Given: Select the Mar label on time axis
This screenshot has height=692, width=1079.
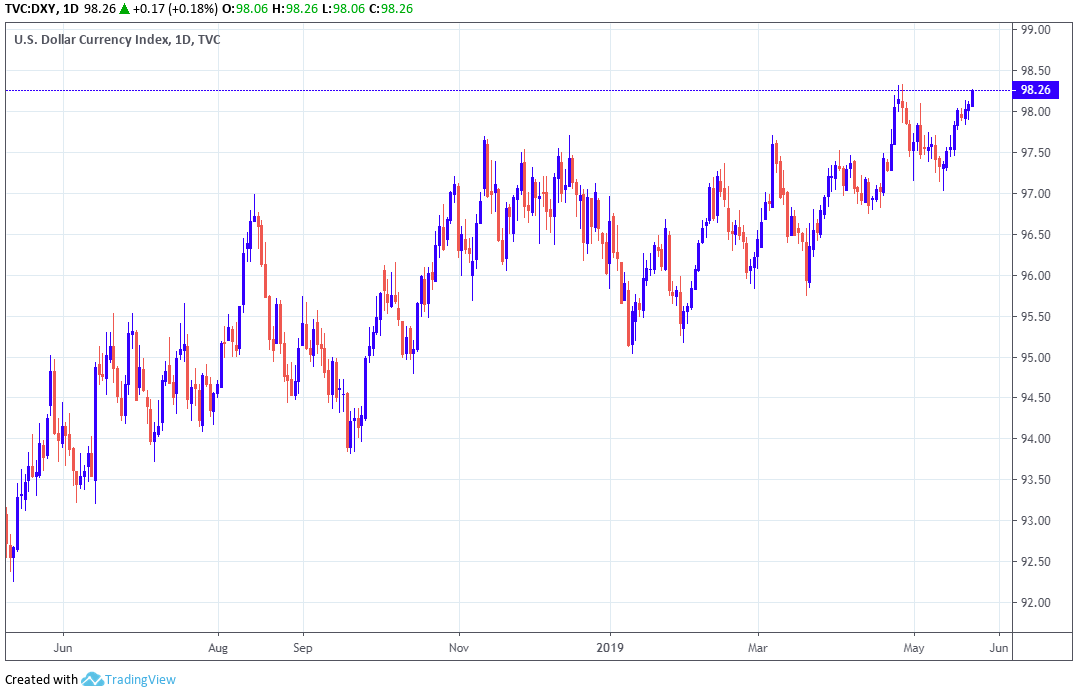Looking at the screenshot, I should [757, 647].
